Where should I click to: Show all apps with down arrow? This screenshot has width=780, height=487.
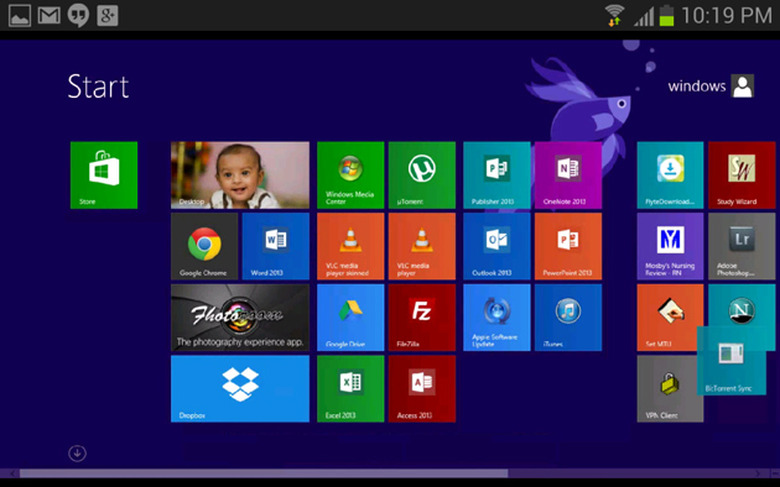[77, 453]
